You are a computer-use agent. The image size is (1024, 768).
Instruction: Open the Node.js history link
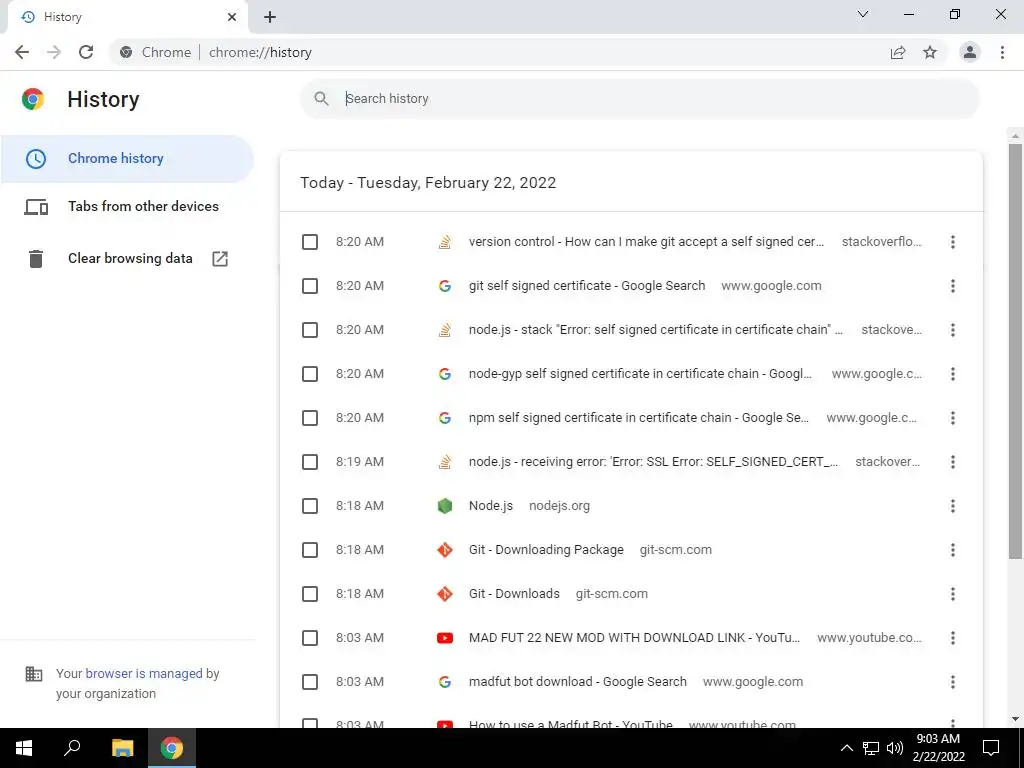click(491, 506)
